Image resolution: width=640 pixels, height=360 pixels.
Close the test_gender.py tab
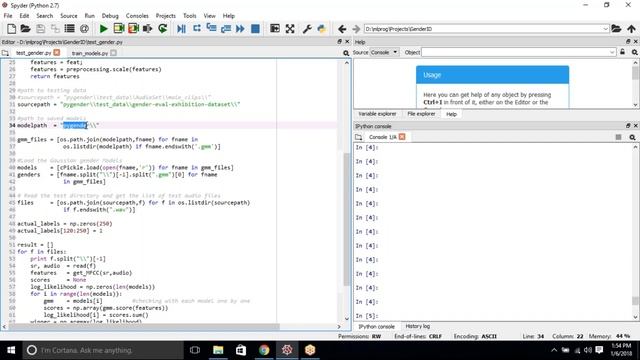tap(57, 53)
